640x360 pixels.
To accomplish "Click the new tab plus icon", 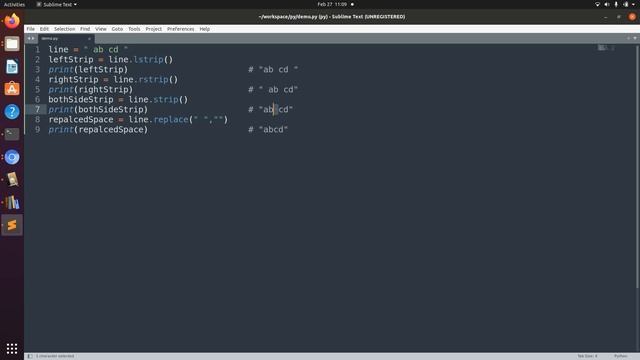I will coord(628,38).
